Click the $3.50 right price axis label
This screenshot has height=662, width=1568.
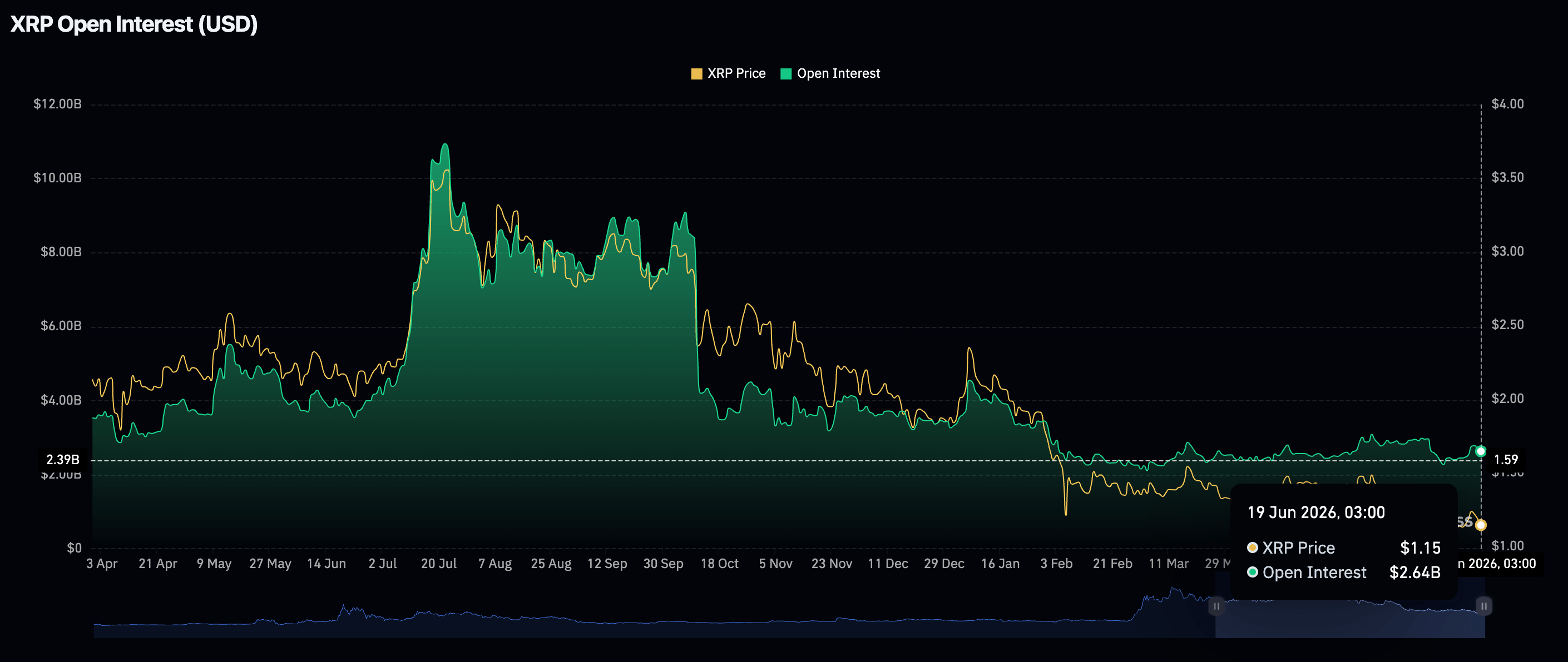point(1507,178)
